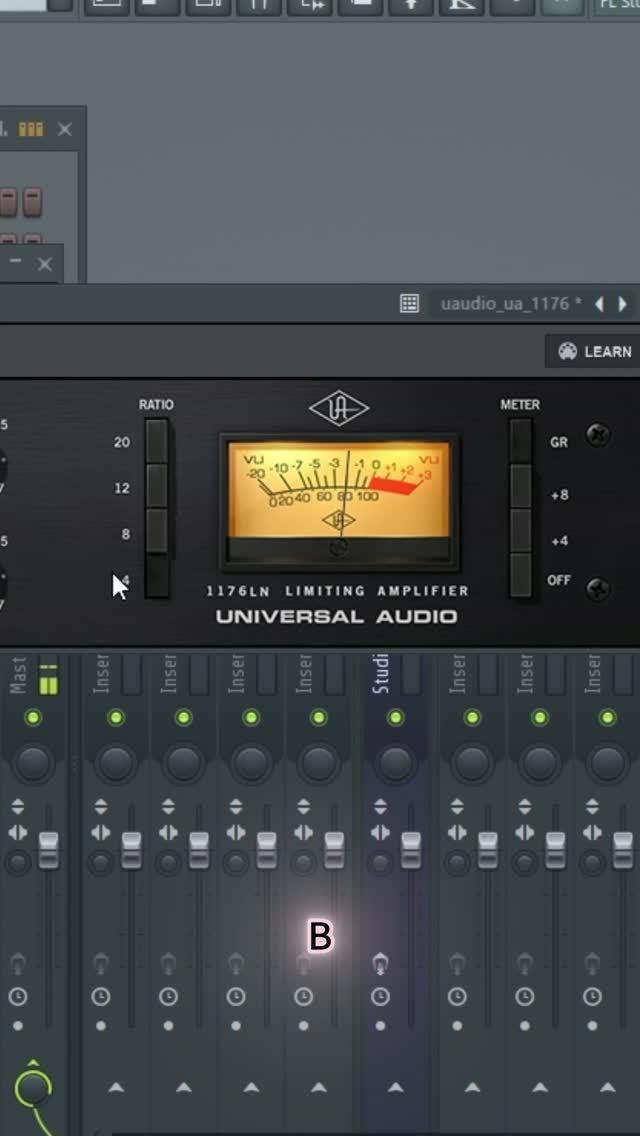
Task: Expand send arrow under first Insert after Master
Action: (x=115, y=1087)
